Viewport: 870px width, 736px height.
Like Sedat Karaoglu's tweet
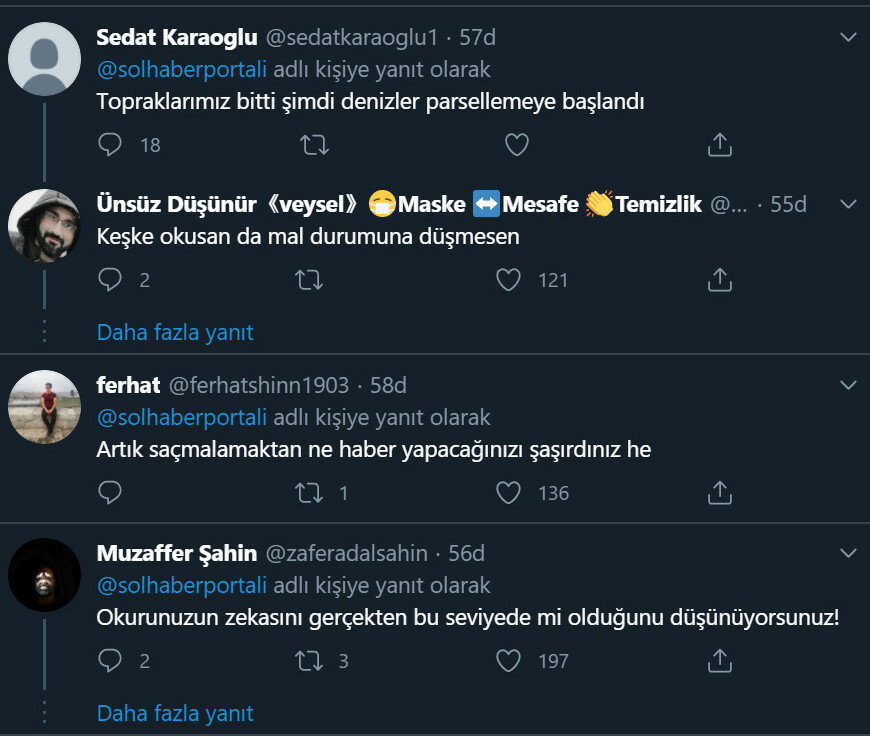tap(517, 145)
